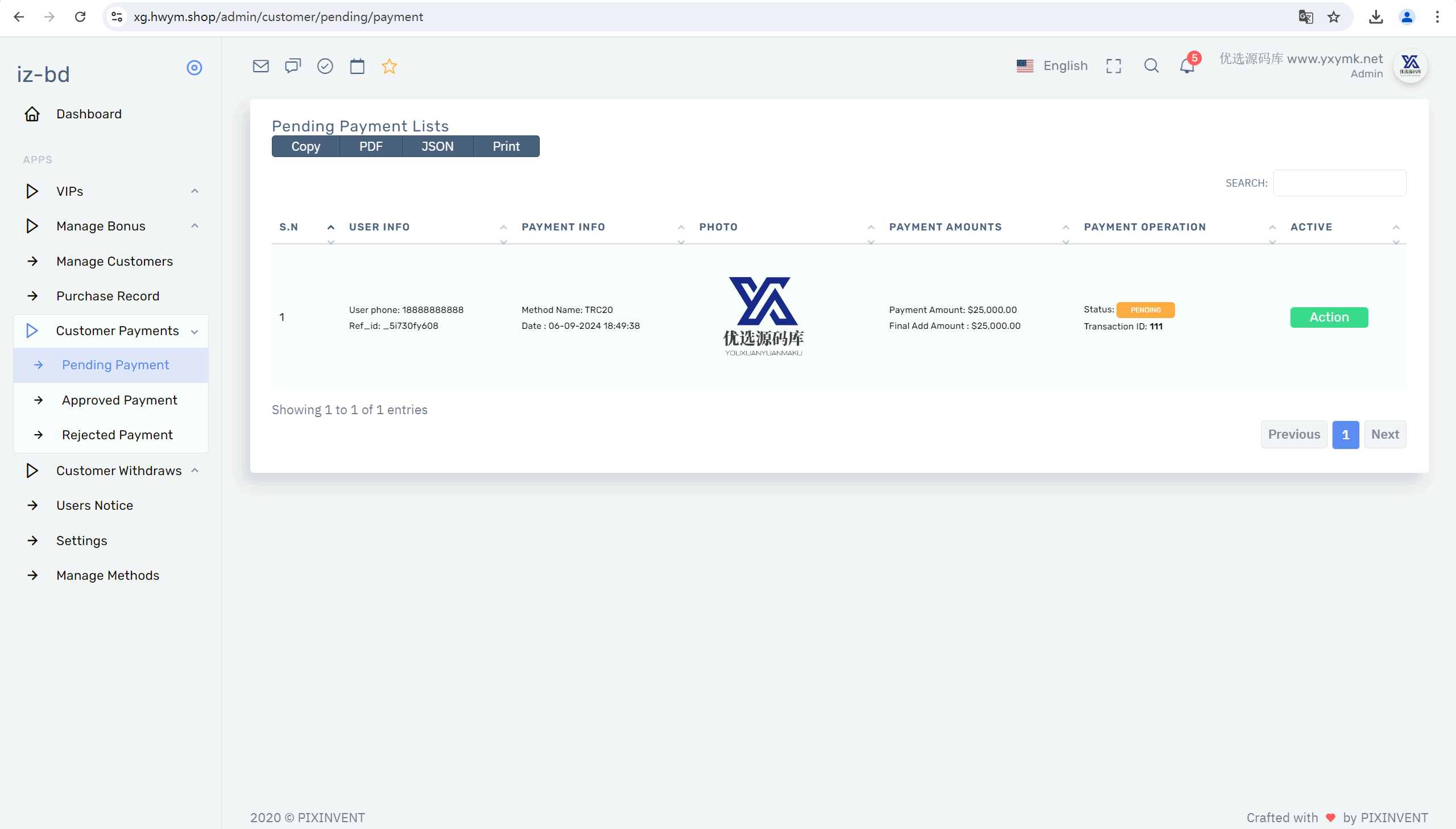Sort table by S.N column
Screen dimensions: 1456x829
click(289, 227)
